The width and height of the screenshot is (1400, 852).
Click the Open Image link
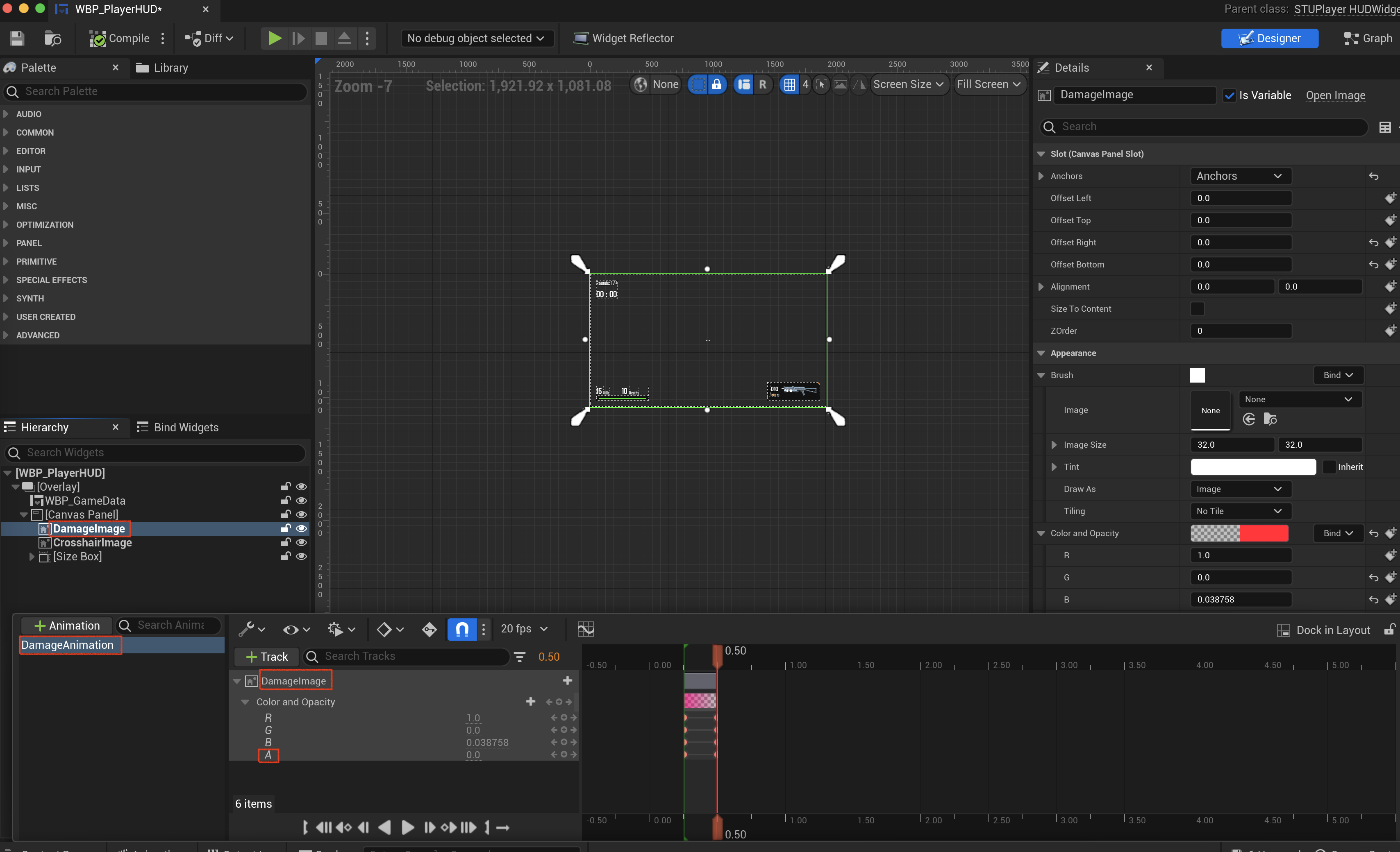pos(1335,95)
